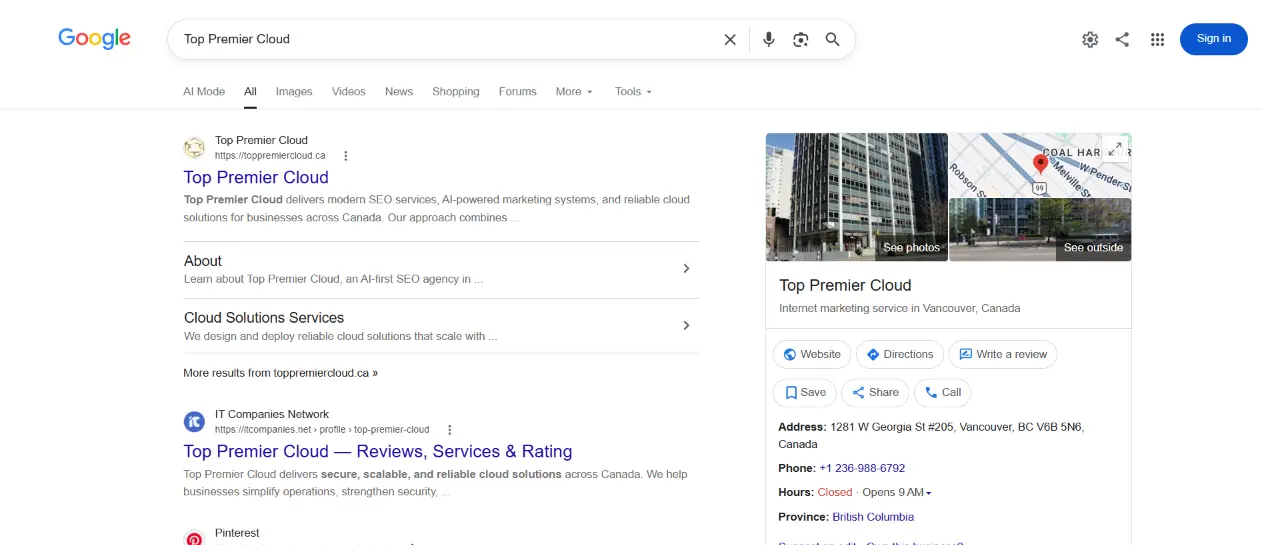Image resolution: width=1261 pixels, height=545 pixels.
Task: Expand opening hours arrow next to Opens 9 AM
Action: click(x=929, y=493)
